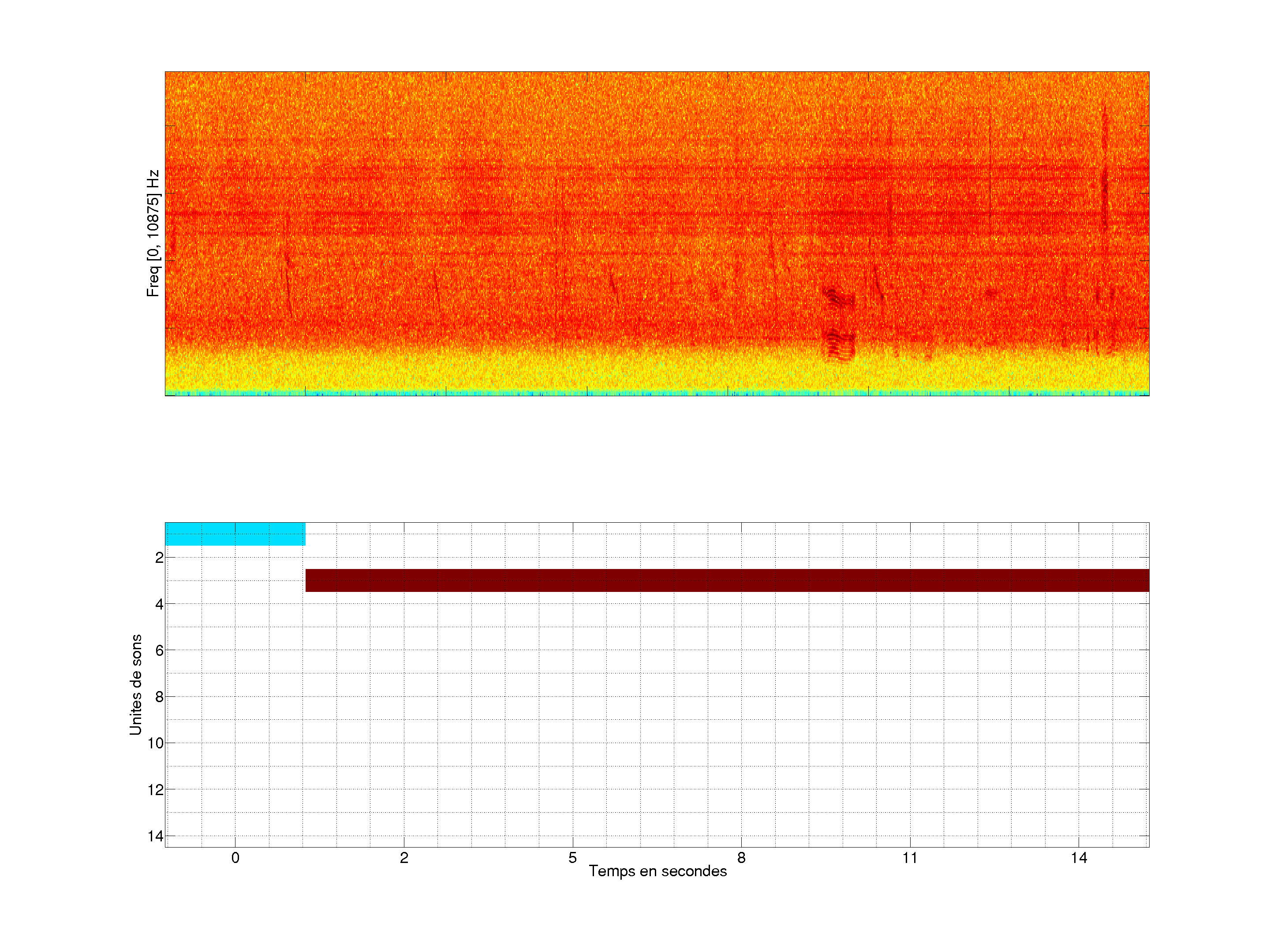Click the 'Temps en secondes' axis label
This screenshot has height=952, width=1270.
tap(657, 871)
